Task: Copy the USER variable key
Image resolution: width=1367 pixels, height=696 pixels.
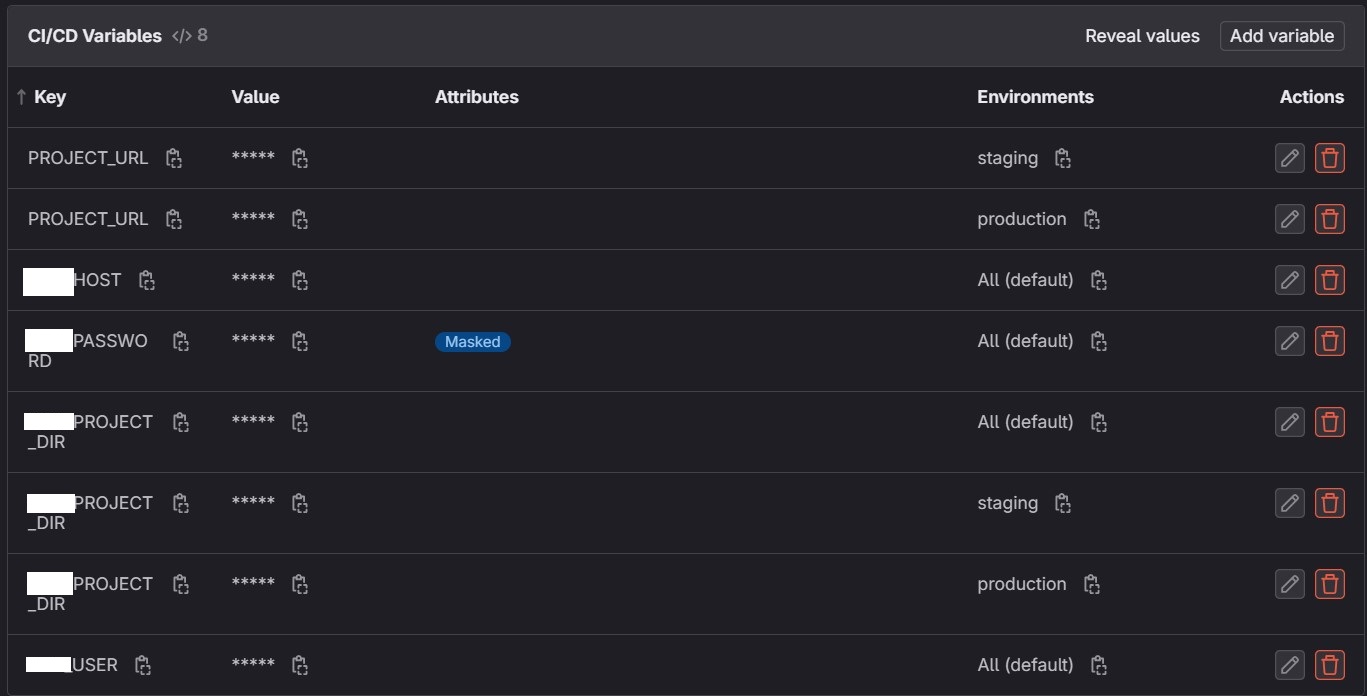Action: [143, 665]
